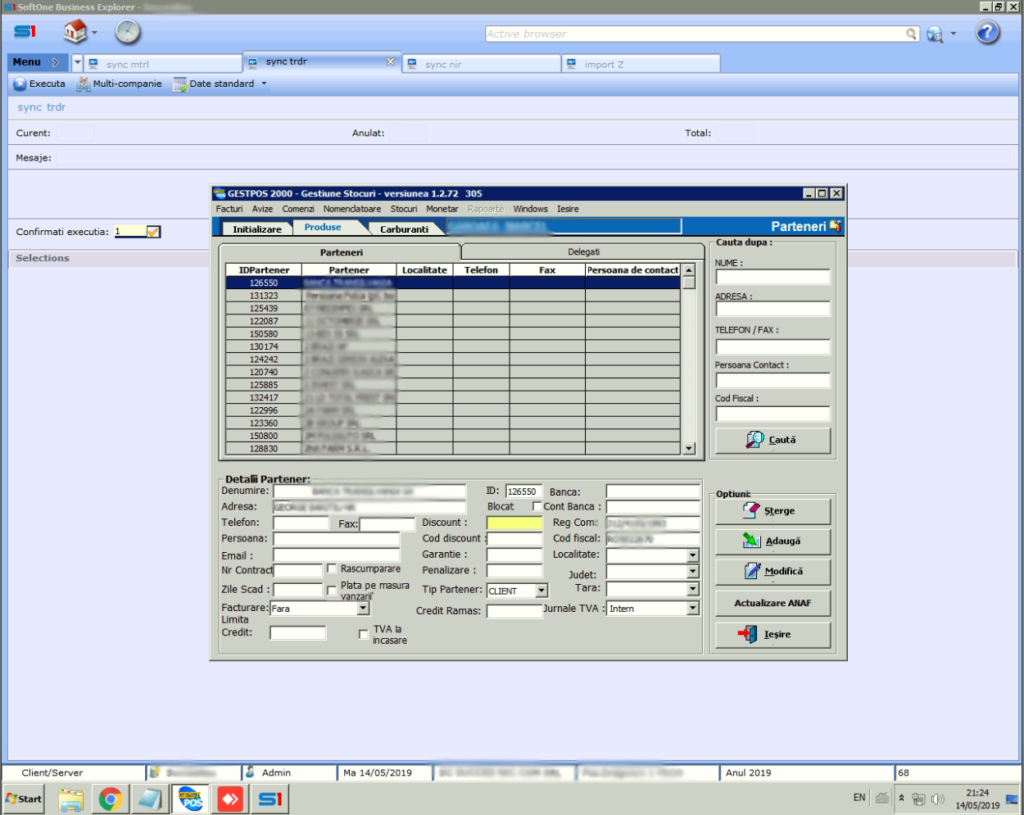
Task: Expand the arrow beside the Menu button
Action: [x=77, y=62]
